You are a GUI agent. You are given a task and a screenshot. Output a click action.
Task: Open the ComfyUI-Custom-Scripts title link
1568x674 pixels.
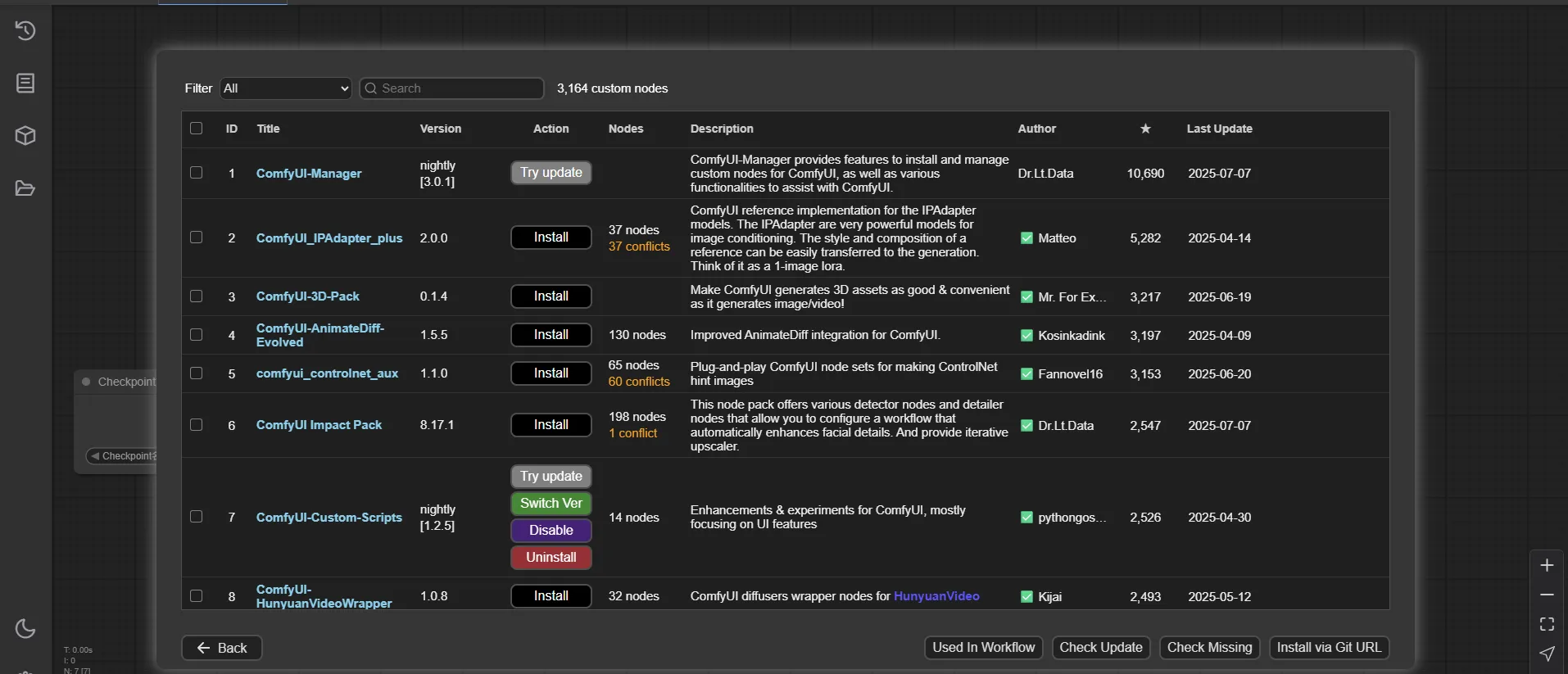click(x=329, y=518)
